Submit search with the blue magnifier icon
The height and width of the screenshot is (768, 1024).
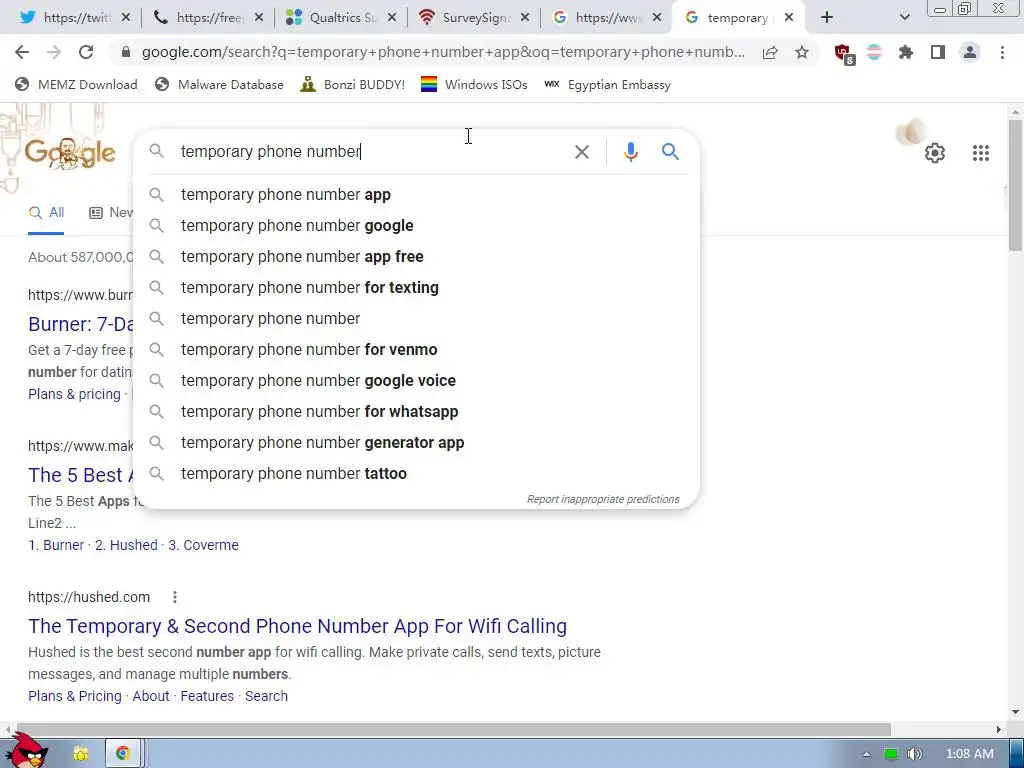pyautogui.click(x=670, y=152)
